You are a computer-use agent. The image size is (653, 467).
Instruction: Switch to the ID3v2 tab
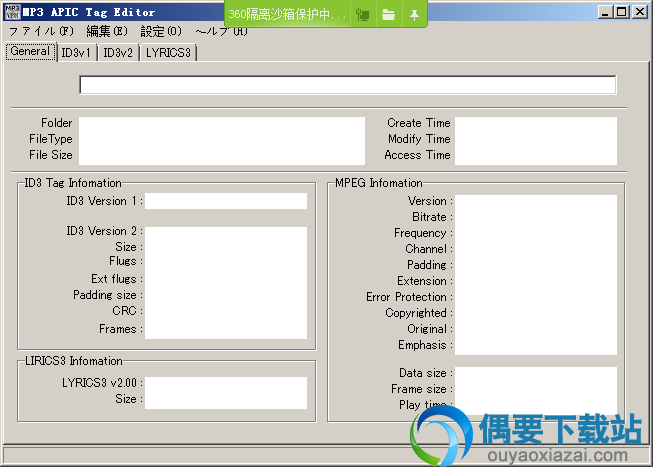(118, 53)
